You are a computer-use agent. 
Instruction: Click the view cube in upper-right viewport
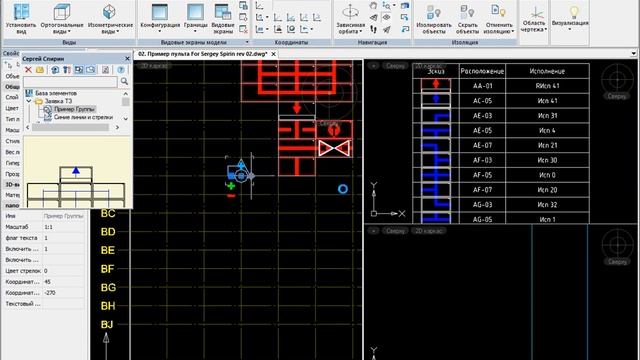pos(617,80)
